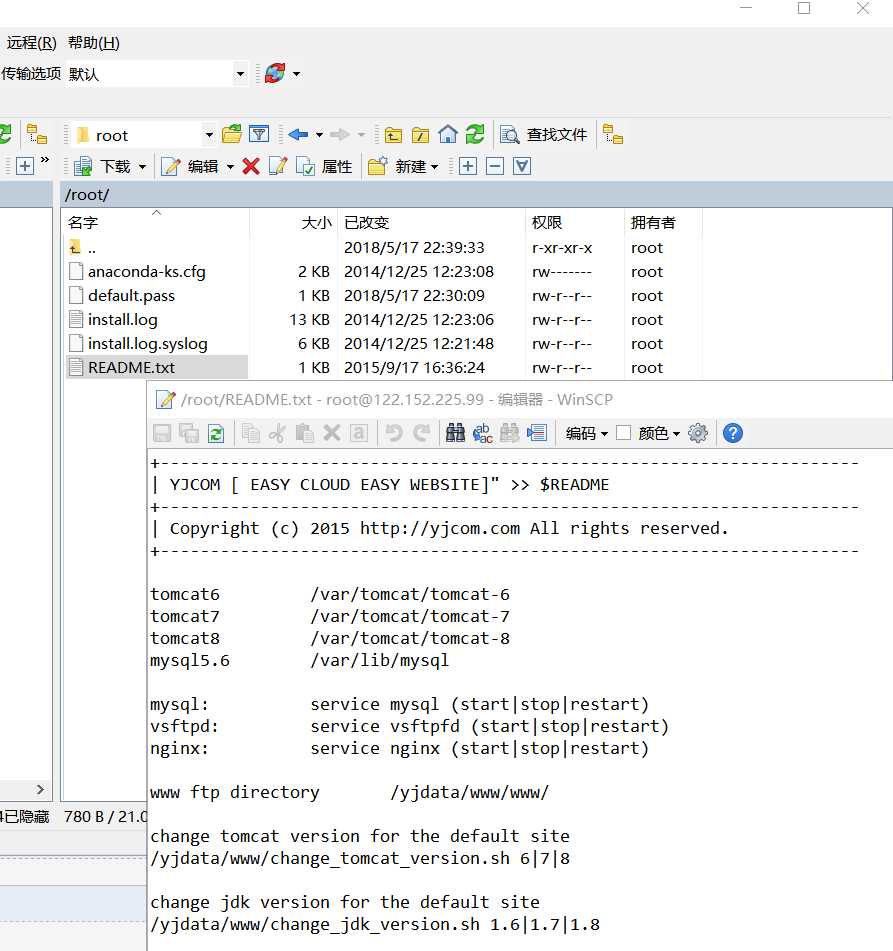The height and width of the screenshot is (951, 893).
Task: Click the editor's save floppy icon
Action: click(162, 433)
